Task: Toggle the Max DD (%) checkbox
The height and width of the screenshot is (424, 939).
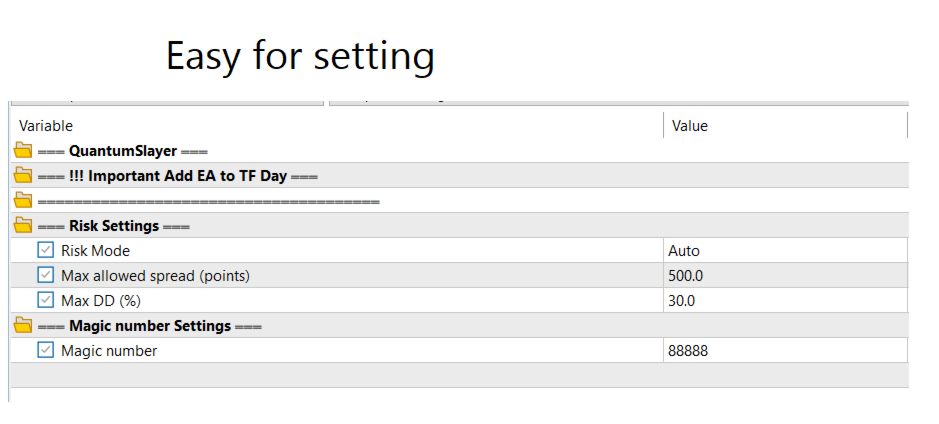Action: 45,300
